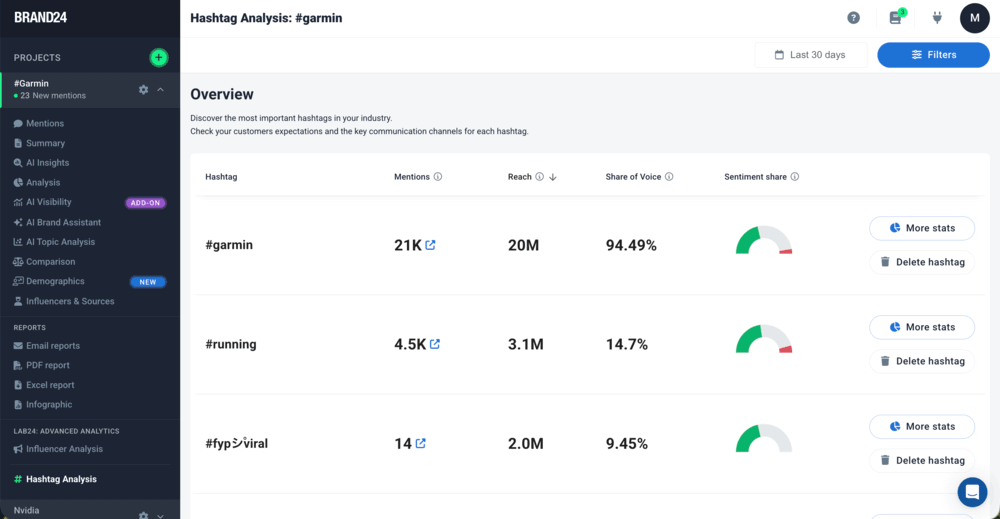
Task: Delete the #running hashtag
Action: click(921, 361)
